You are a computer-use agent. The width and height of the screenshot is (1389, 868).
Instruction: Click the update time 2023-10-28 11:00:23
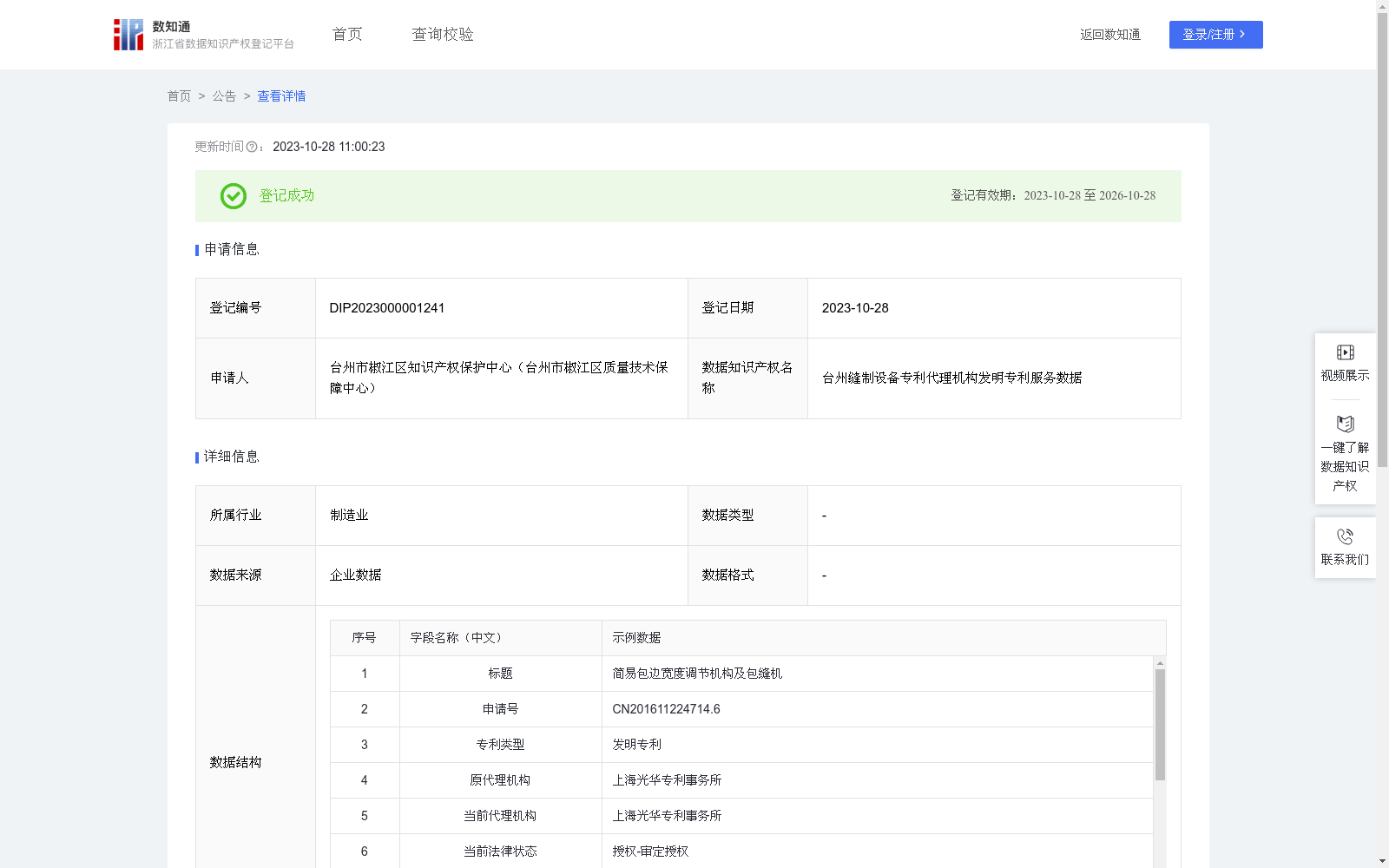pos(328,148)
